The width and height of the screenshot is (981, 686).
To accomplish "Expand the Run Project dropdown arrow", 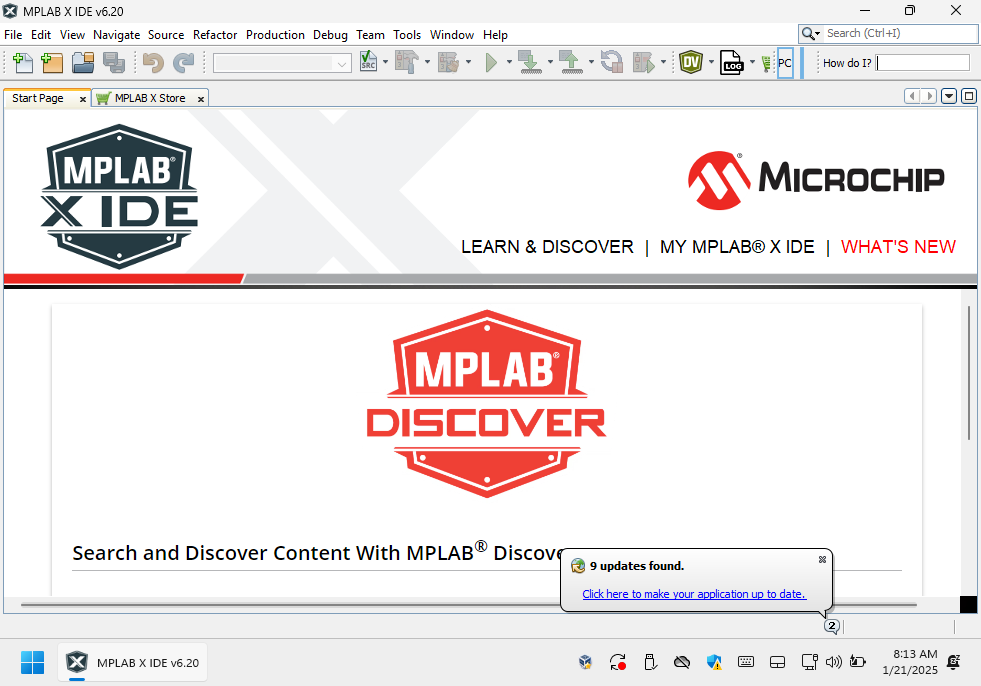I will click(x=509, y=62).
